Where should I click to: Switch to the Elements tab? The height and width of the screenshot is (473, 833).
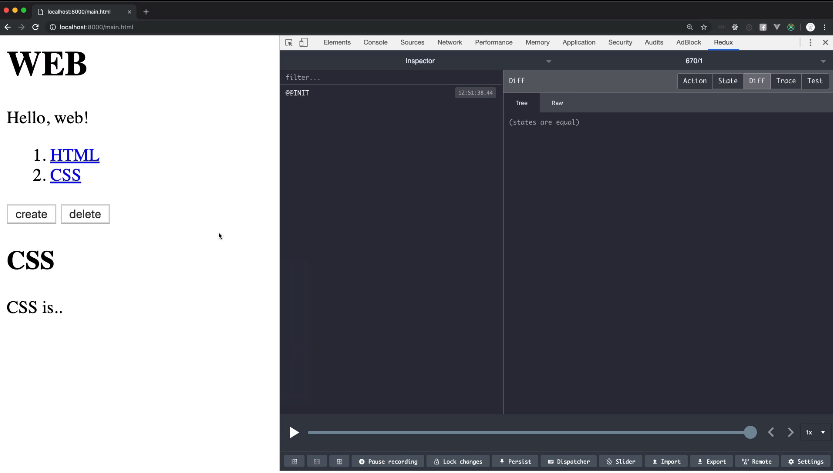337,43
